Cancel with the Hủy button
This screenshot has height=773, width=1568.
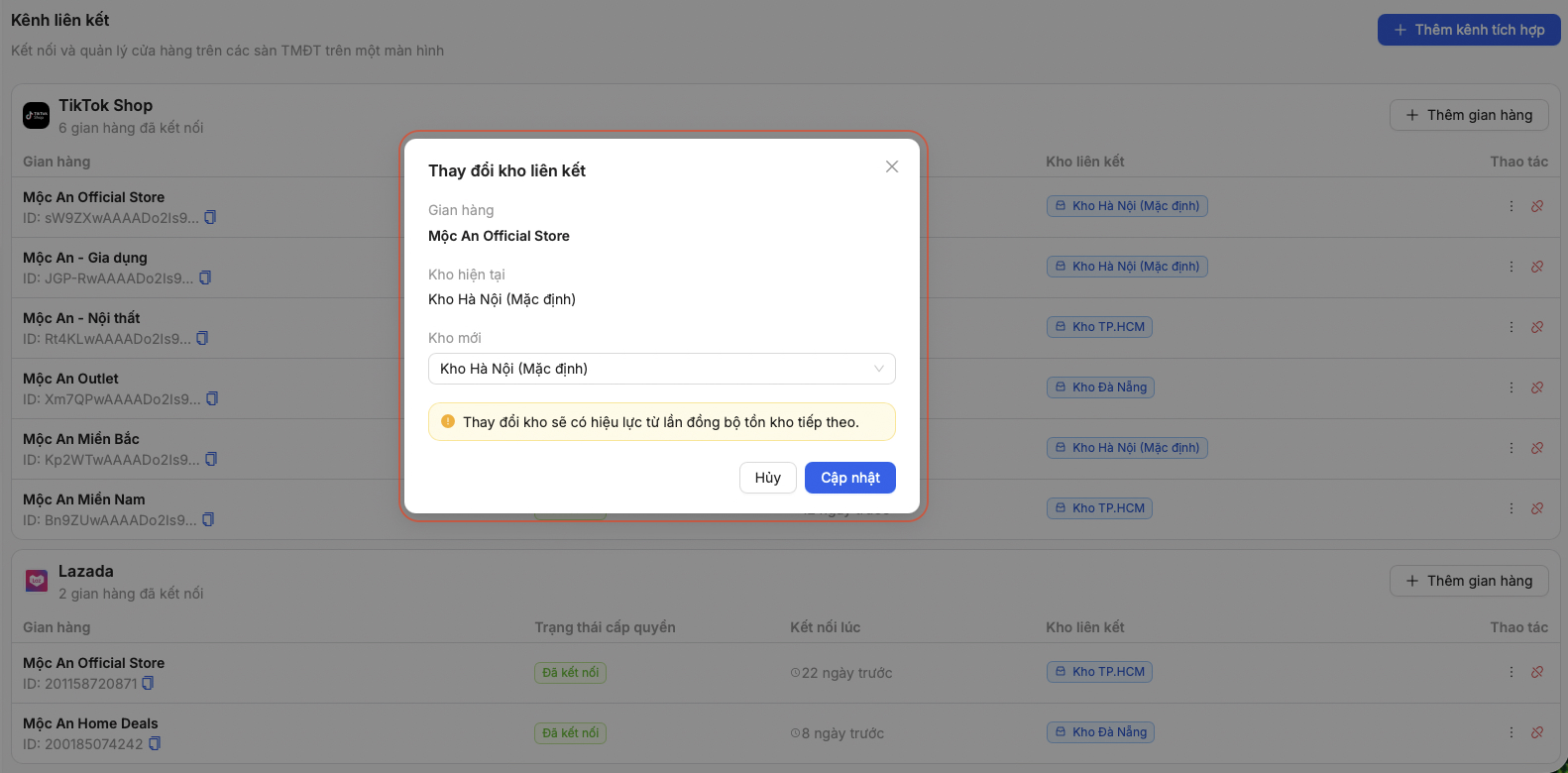coord(768,478)
